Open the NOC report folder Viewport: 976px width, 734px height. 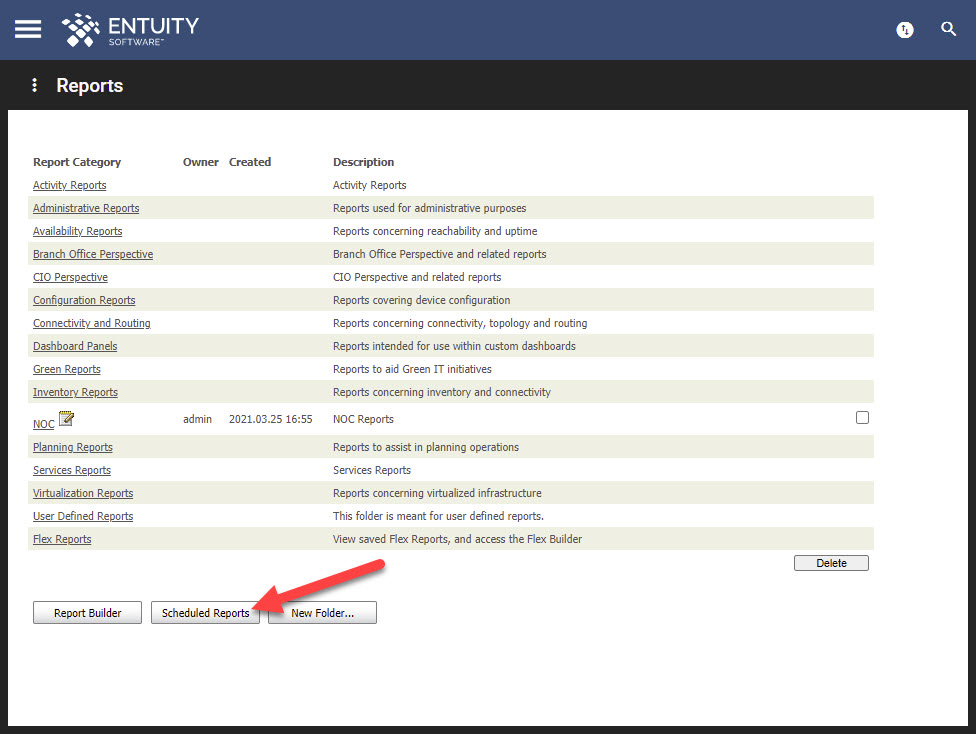click(x=44, y=424)
